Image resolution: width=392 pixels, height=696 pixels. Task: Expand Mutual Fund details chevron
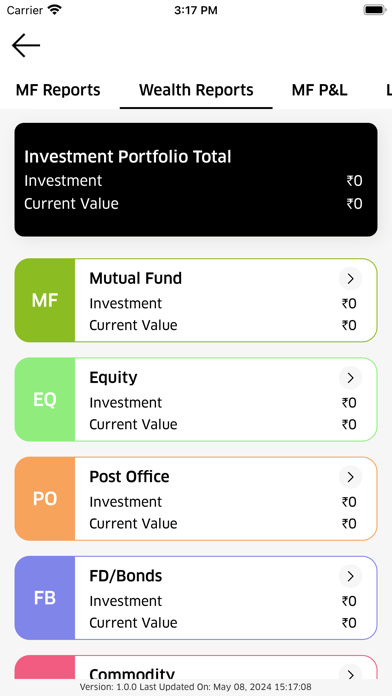pos(350,279)
